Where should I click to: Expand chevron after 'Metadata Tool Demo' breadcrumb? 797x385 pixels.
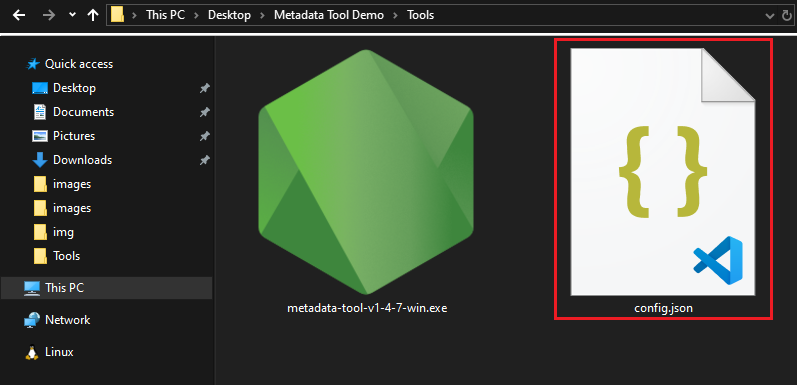395,15
